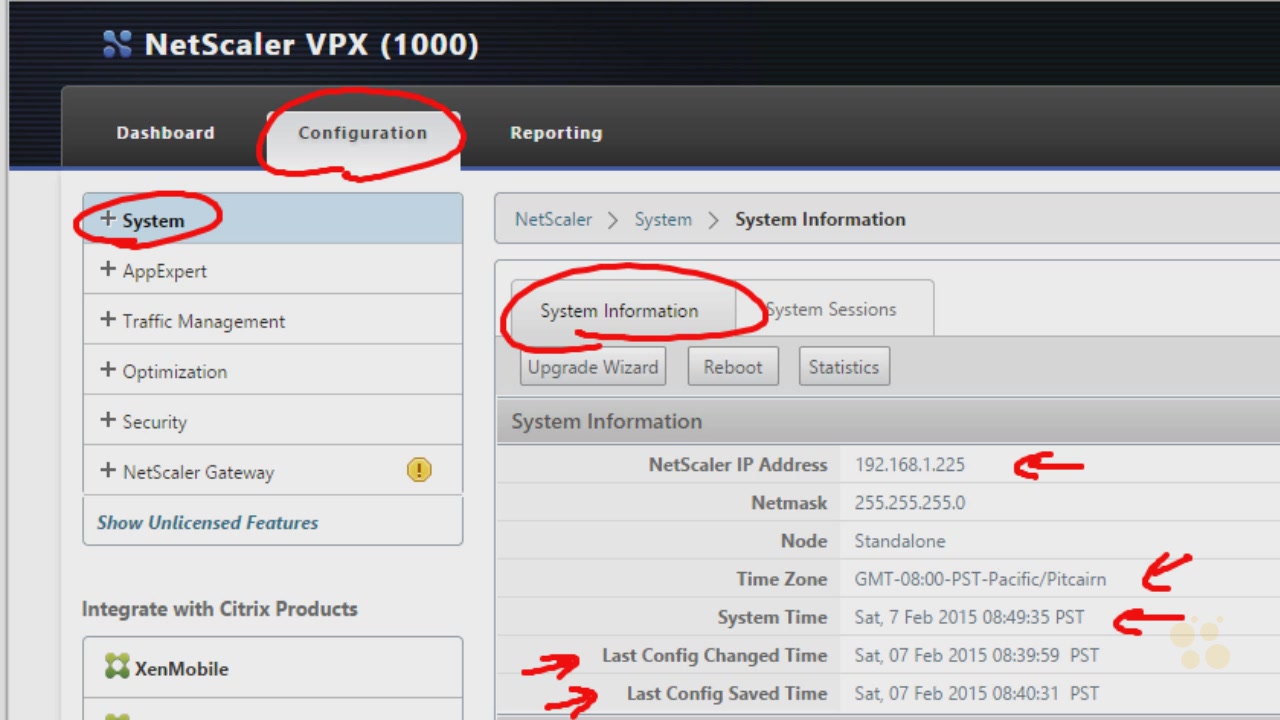Open the Dashboard tab
1280x720 pixels.
(165, 133)
